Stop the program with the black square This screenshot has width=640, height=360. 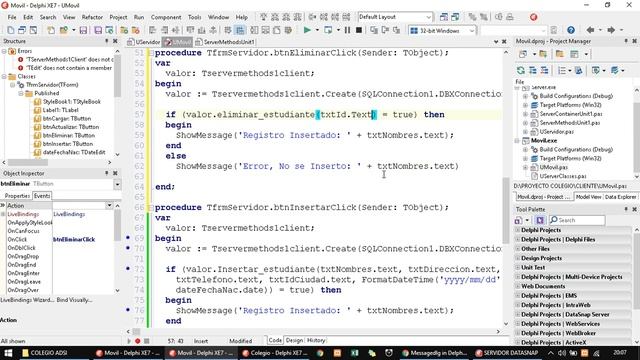359,30
